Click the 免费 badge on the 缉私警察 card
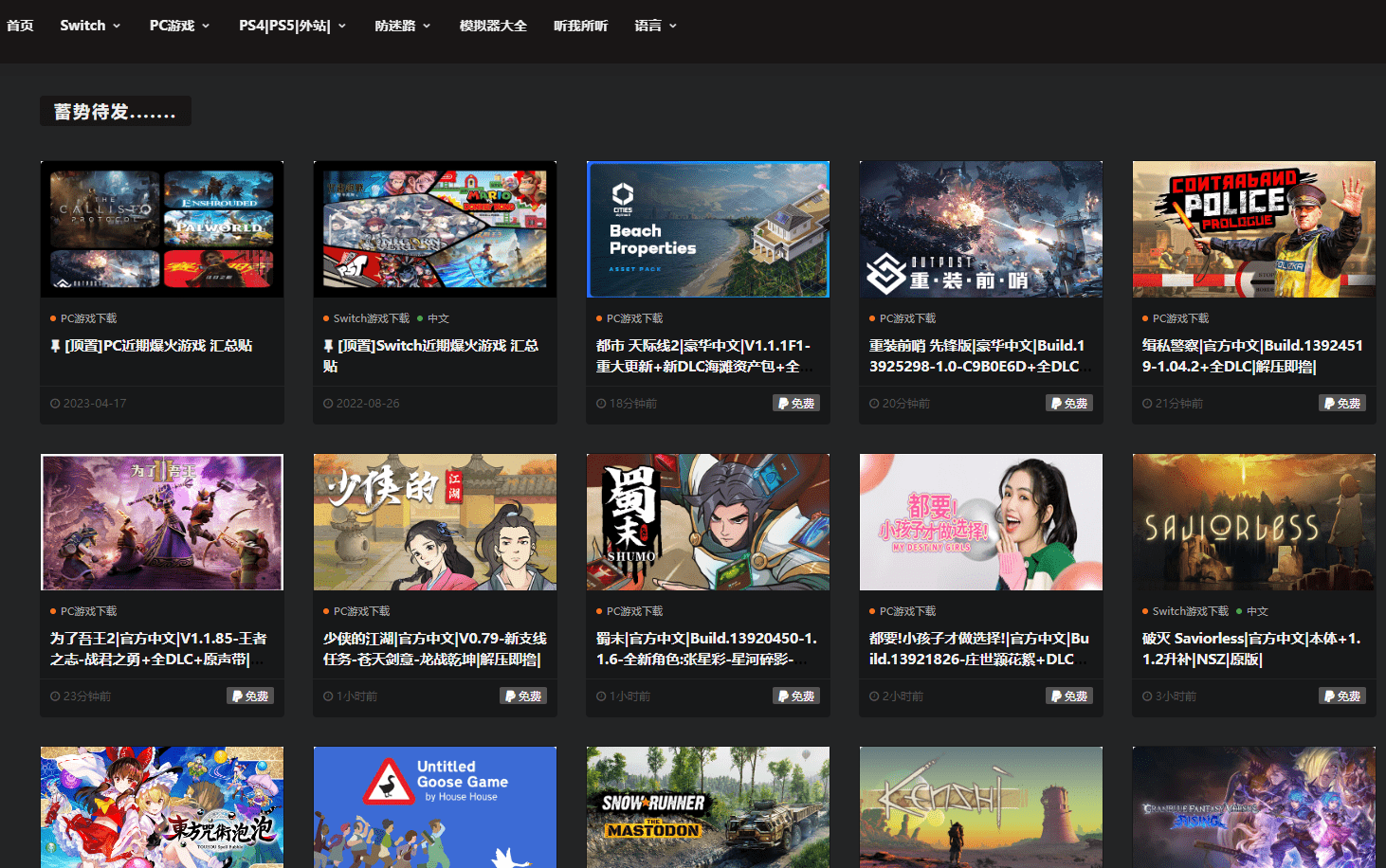Image resolution: width=1386 pixels, height=868 pixels. click(x=1341, y=403)
